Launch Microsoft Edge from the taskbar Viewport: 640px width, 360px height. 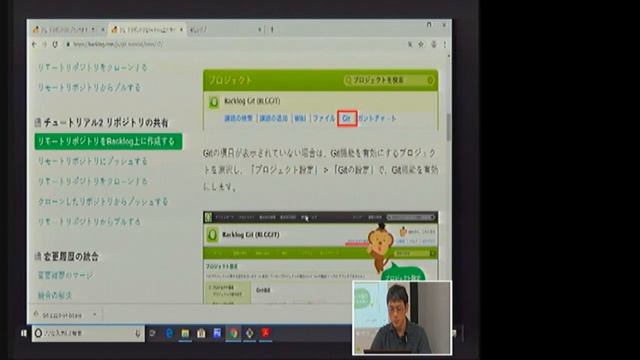[169, 333]
